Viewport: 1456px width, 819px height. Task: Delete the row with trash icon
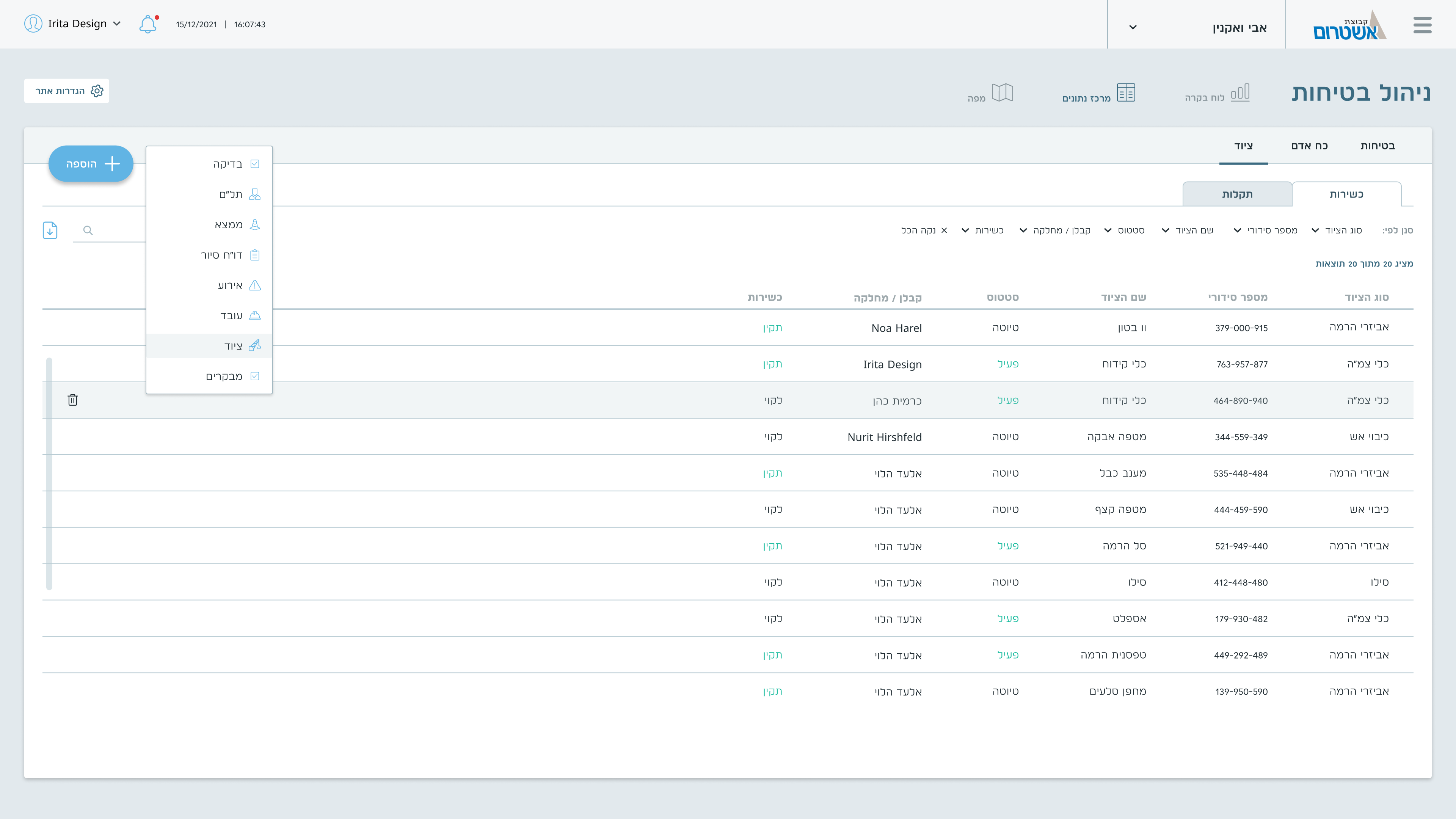[x=73, y=400]
